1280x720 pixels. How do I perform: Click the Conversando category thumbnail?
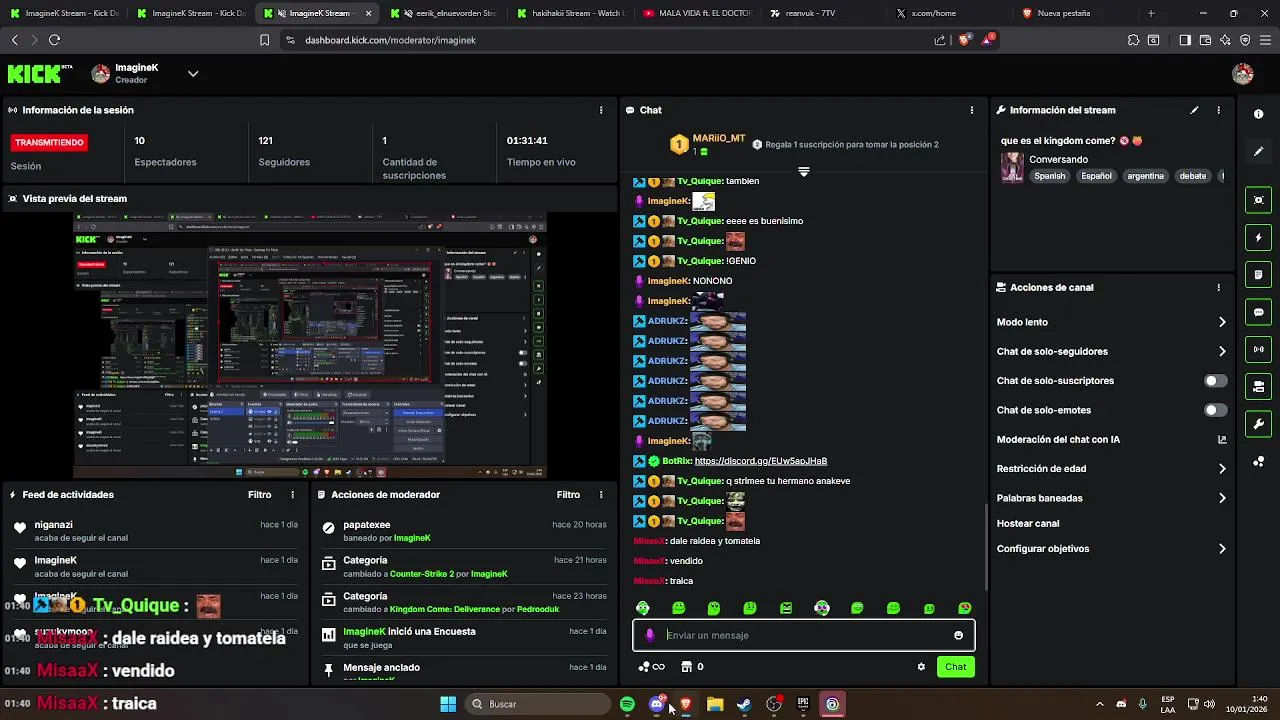1012,166
